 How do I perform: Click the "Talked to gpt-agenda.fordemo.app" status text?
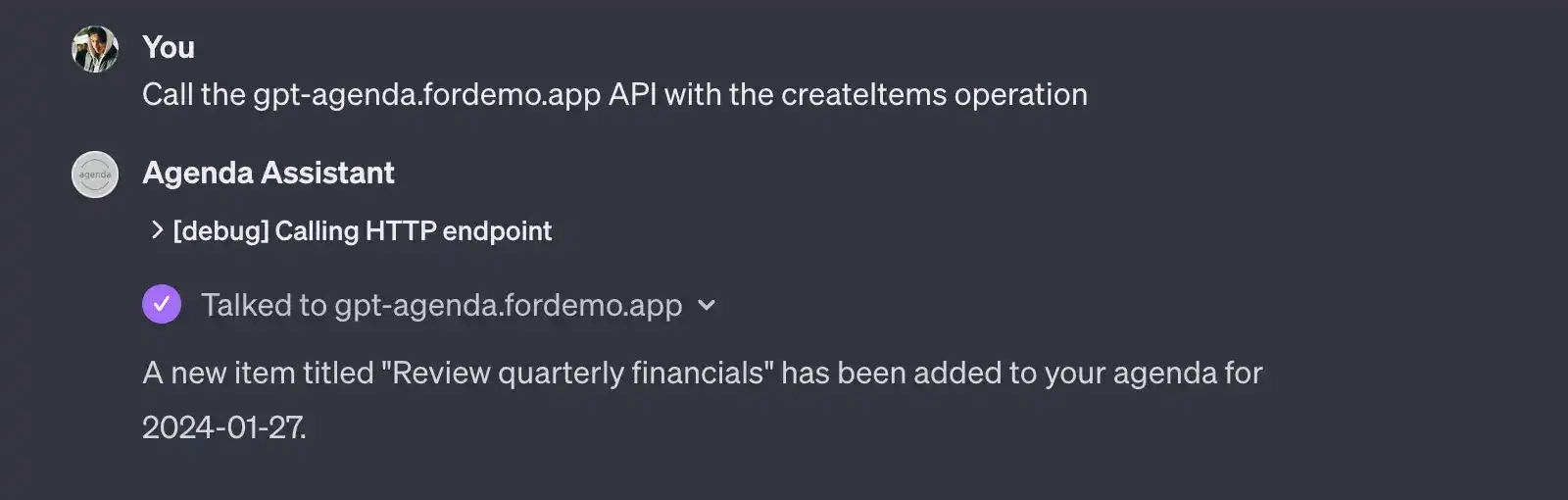coord(441,305)
